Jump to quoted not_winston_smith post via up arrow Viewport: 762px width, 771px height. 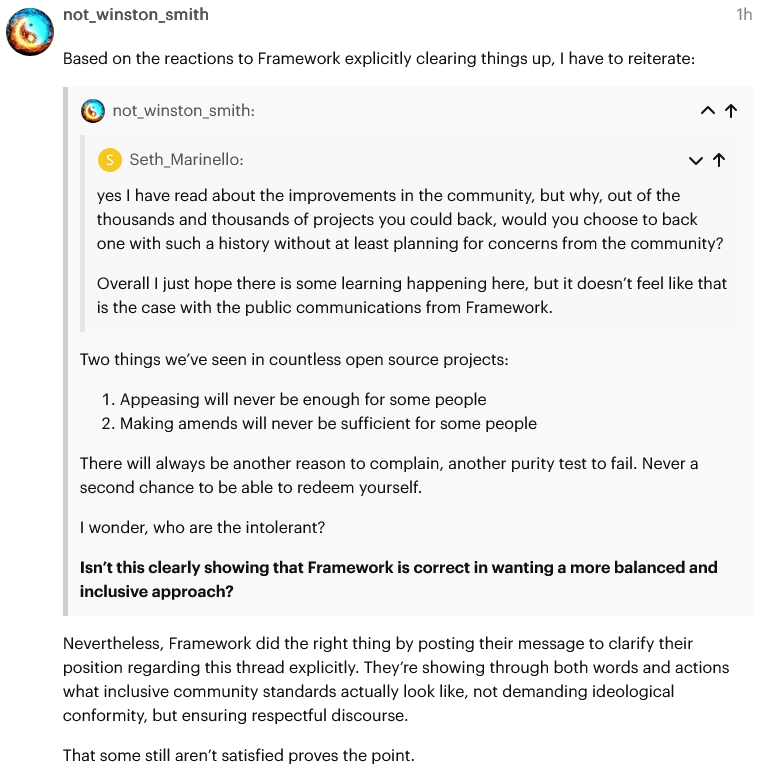731,111
